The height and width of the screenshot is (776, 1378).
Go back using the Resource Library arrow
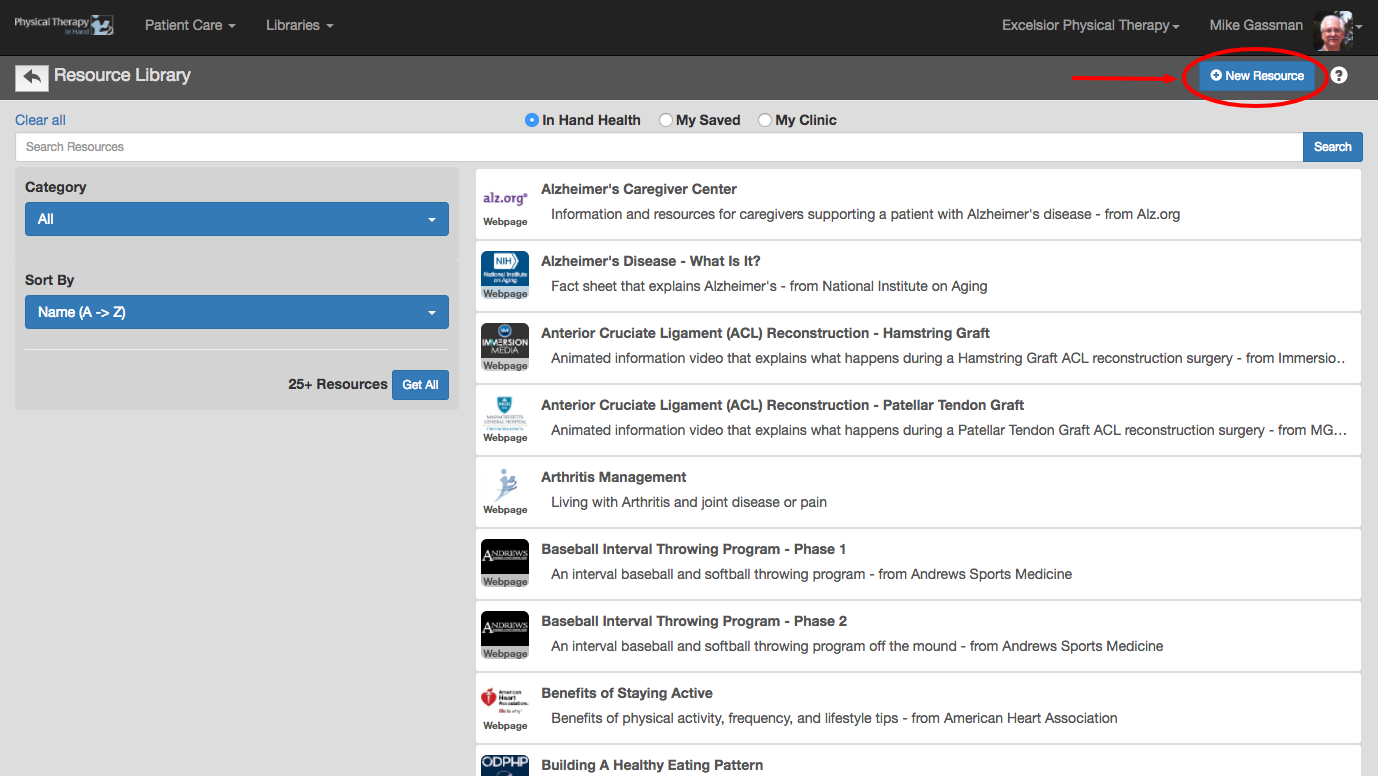tap(32, 77)
